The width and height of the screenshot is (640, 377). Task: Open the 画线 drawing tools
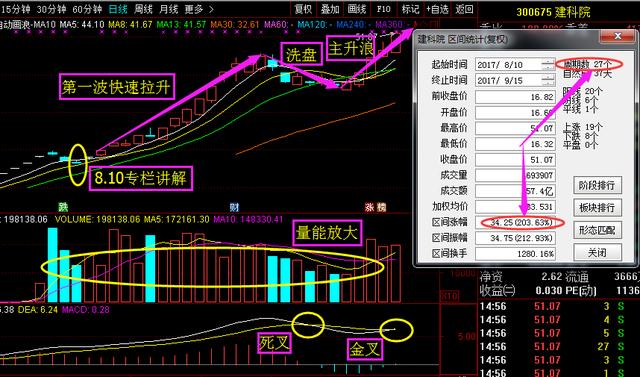(357, 9)
